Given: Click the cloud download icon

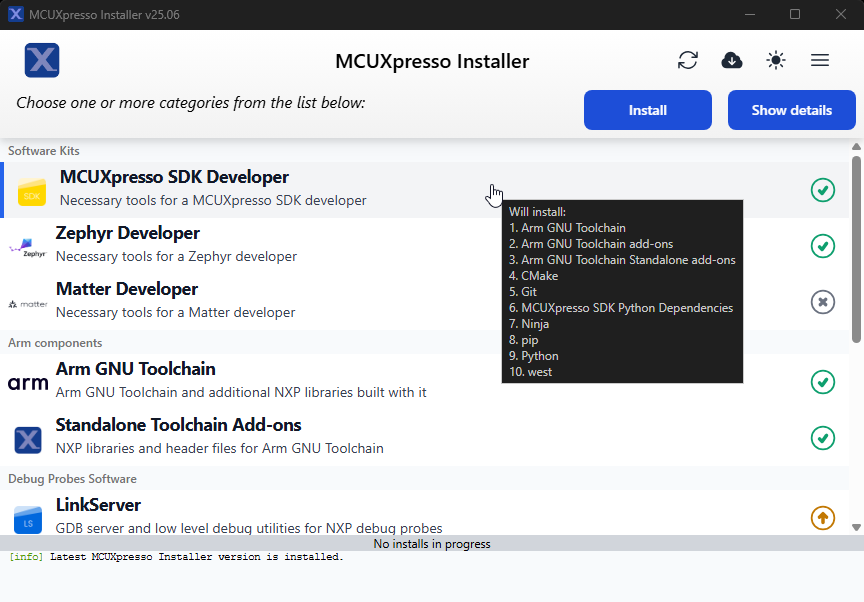Looking at the screenshot, I should coord(732,60).
